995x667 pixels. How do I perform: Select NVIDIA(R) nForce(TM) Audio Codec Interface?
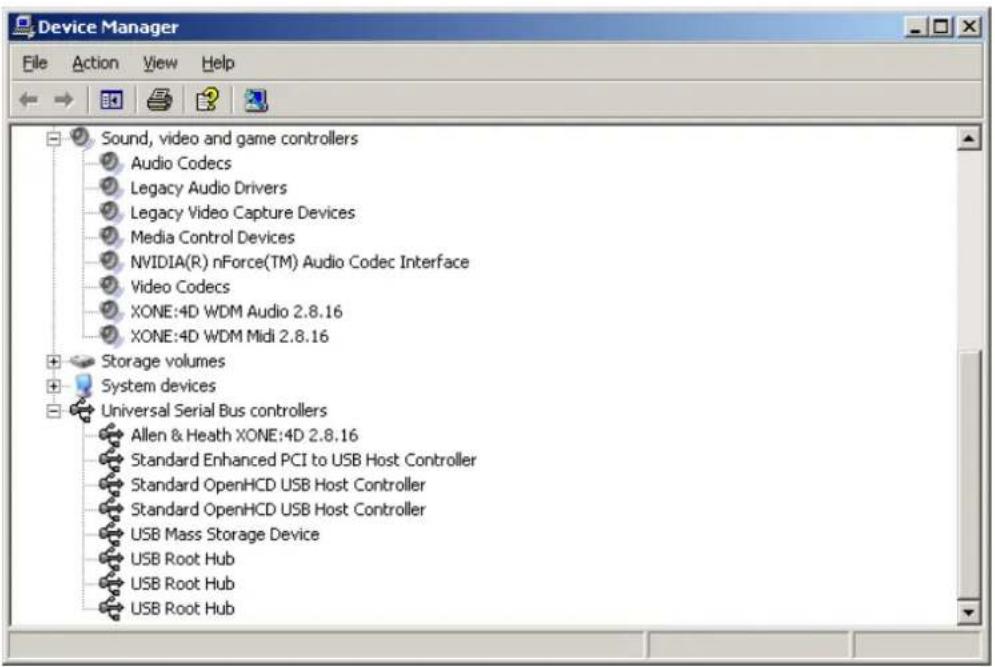coord(300,262)
